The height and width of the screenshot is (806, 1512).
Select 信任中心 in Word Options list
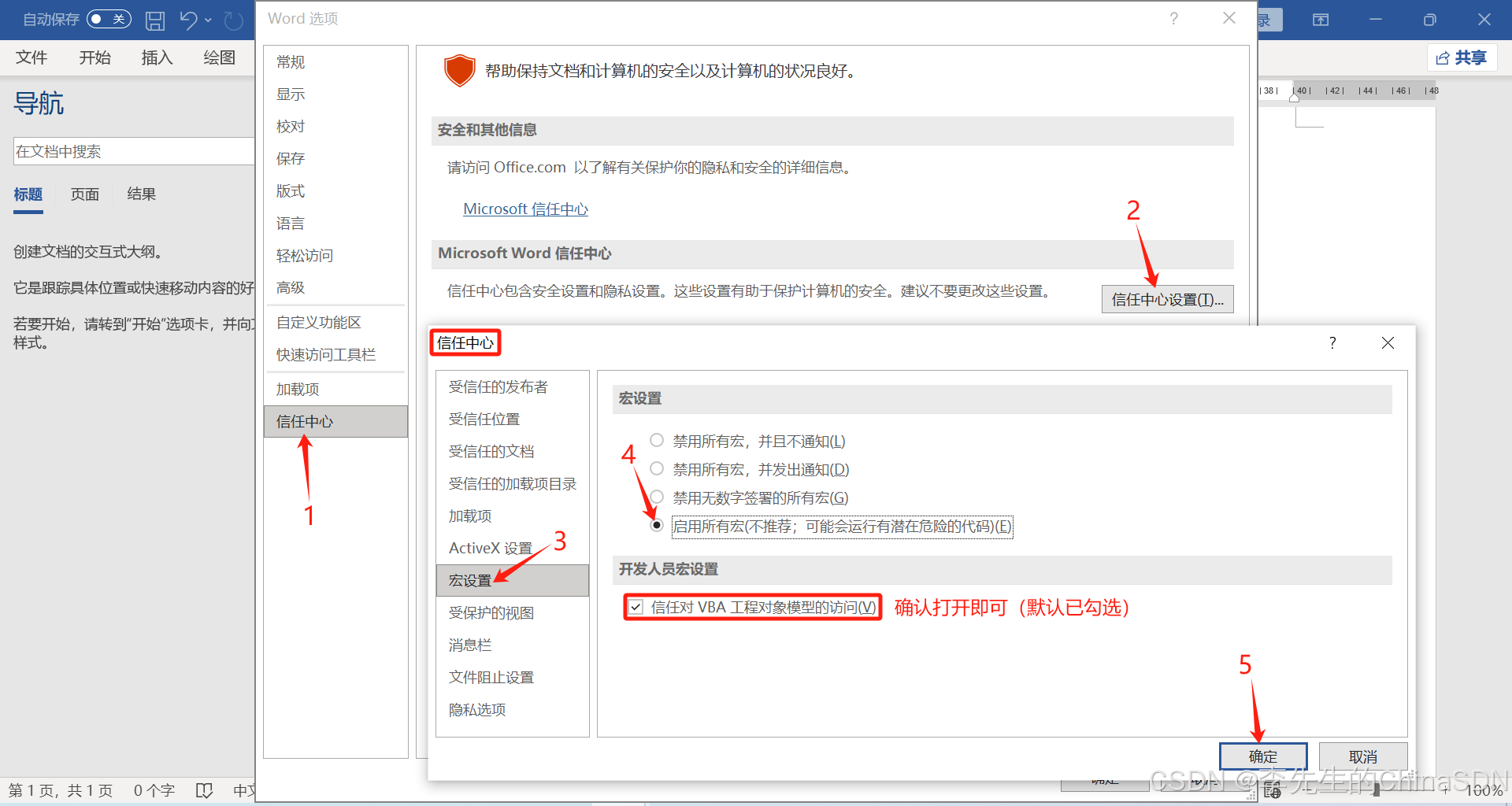[x=335, y=421]
